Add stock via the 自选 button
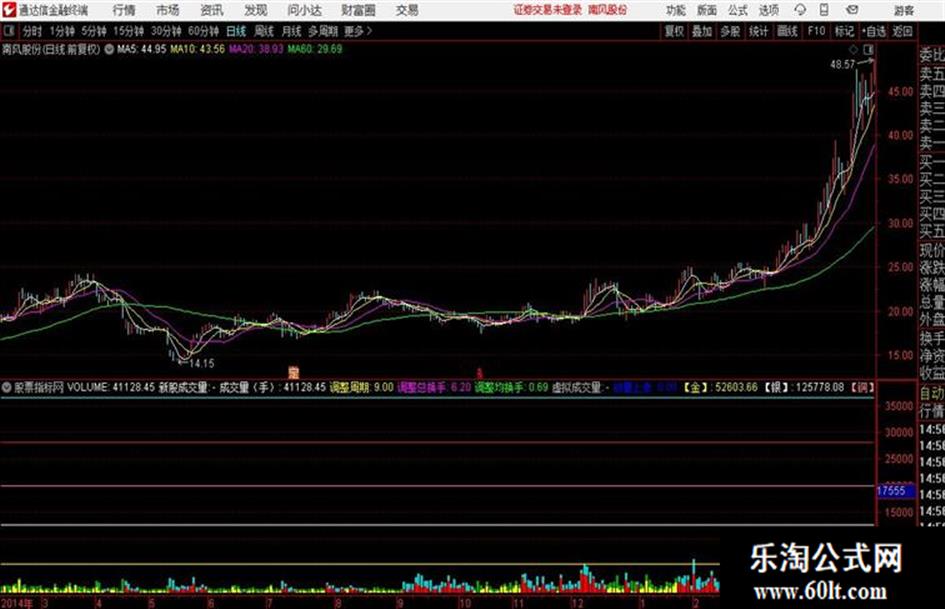 (x=874, y=31)
